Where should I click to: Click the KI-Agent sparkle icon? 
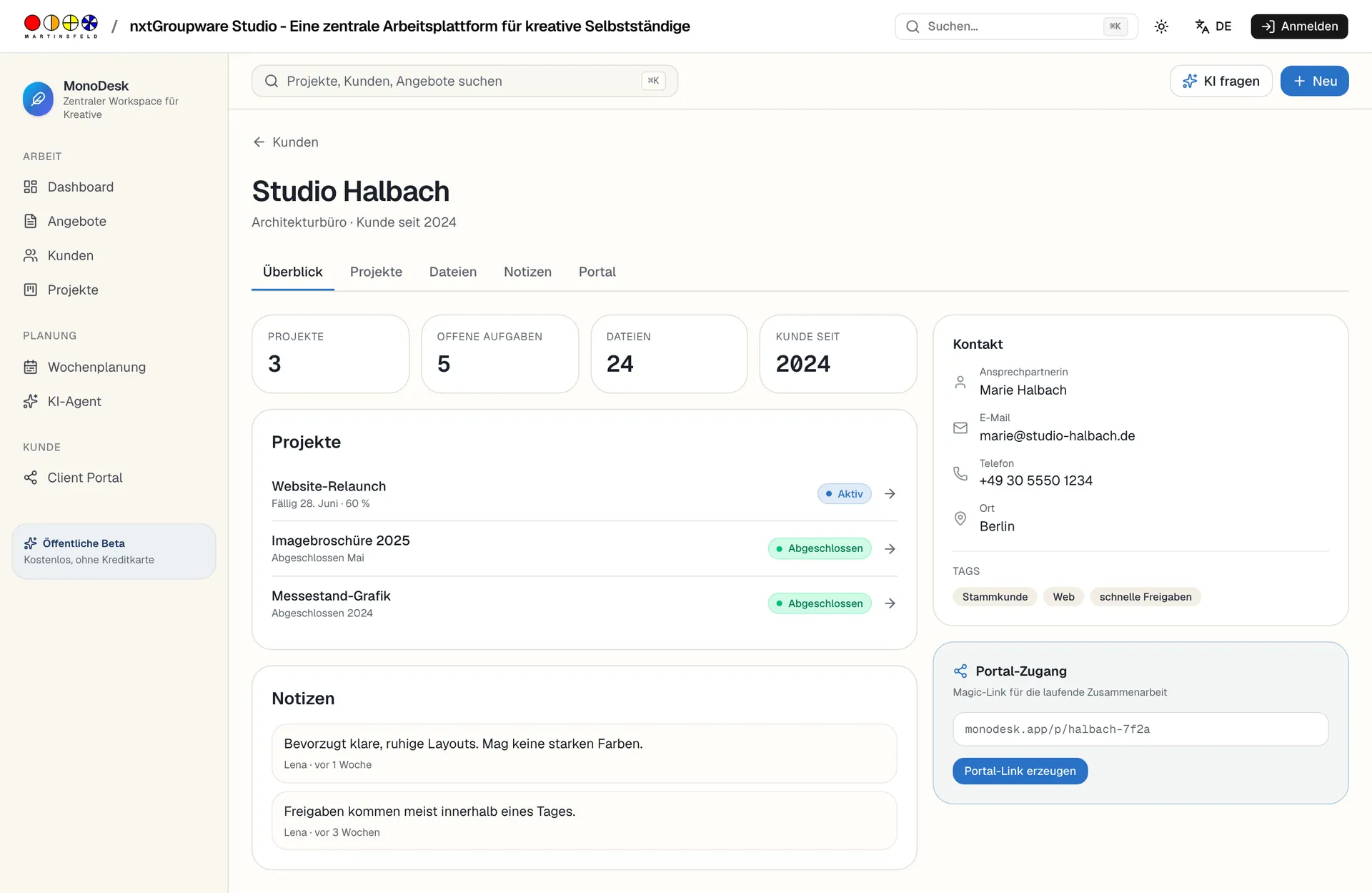[30, 401]
